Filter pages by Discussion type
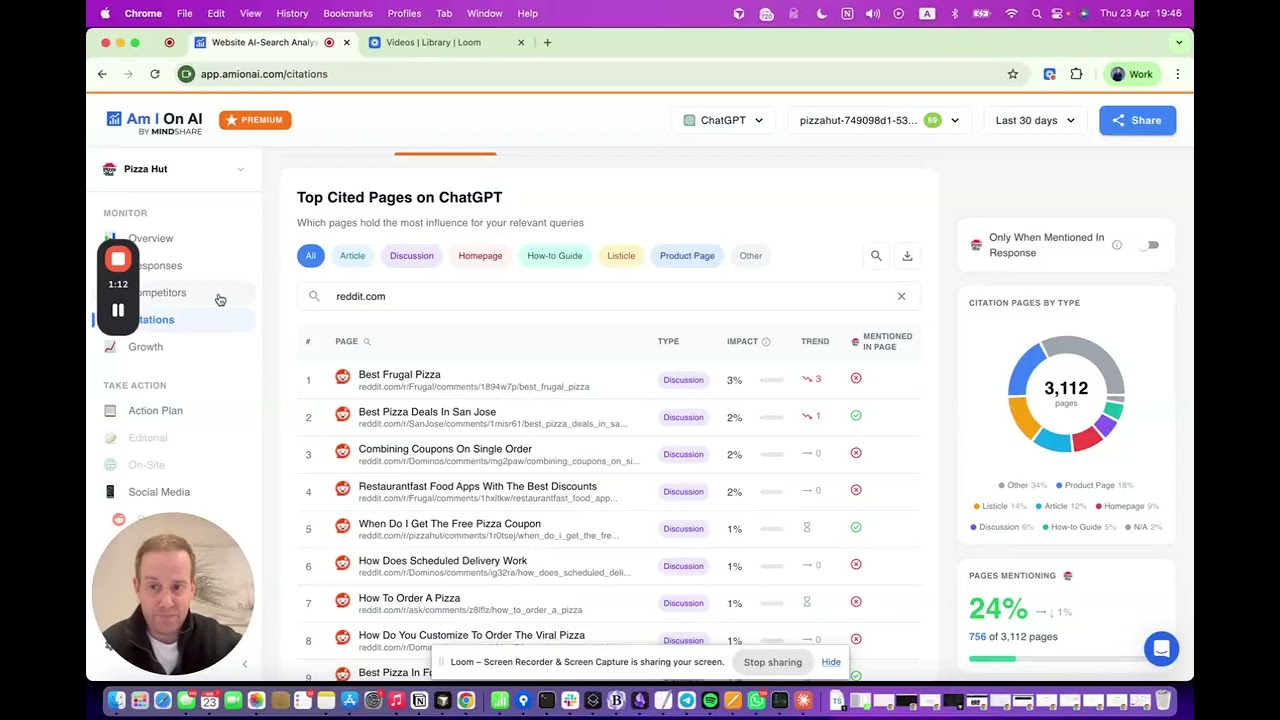The image size is (1280, 720). point(412,256)
